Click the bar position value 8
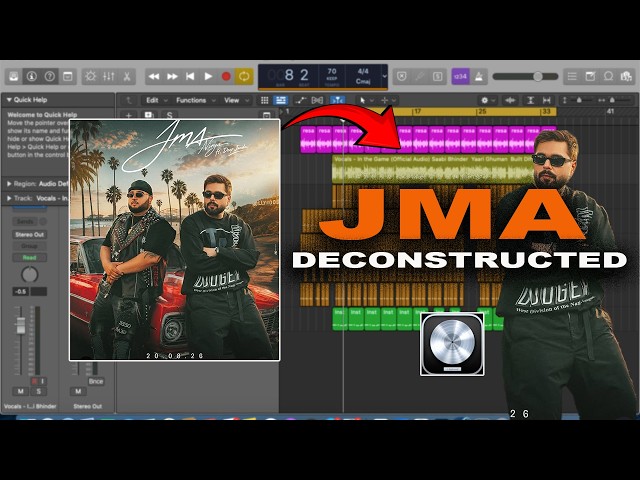Viewport: 640px width, 480px height. [x=289, y=75]
